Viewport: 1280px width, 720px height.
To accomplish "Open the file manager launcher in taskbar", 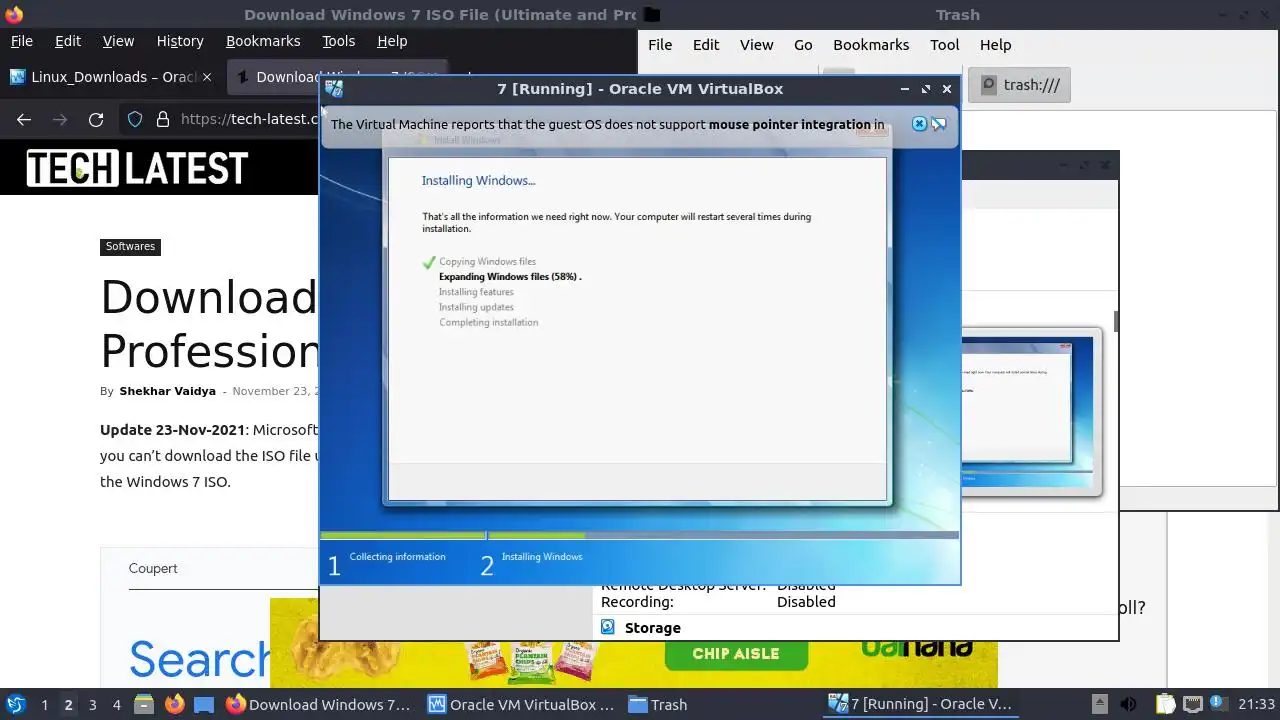I will [144, 704].
